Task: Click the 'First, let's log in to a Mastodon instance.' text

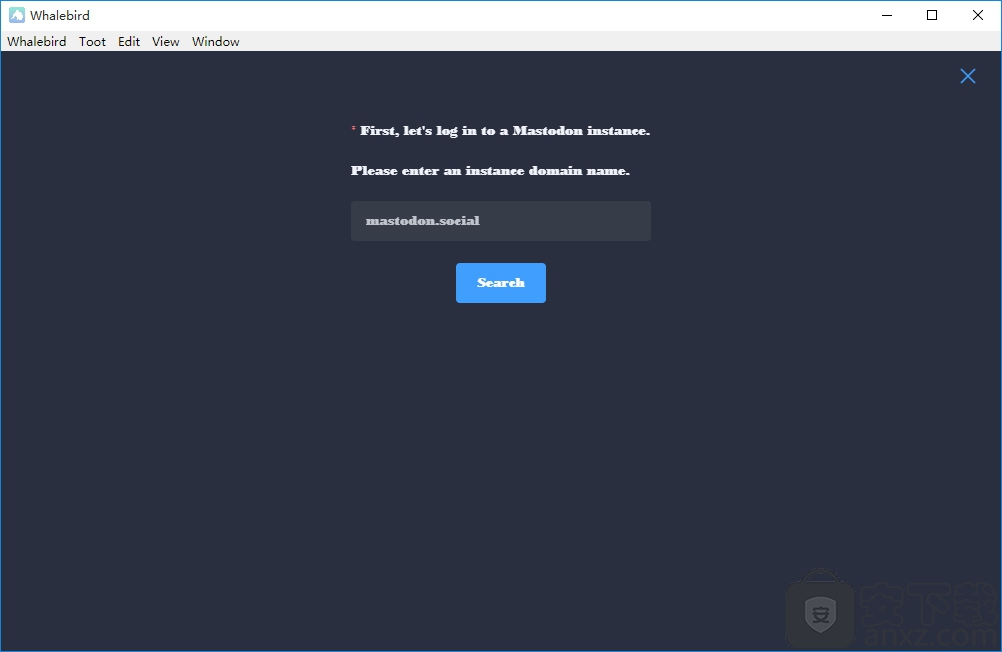Action: (x=505, y=131)
